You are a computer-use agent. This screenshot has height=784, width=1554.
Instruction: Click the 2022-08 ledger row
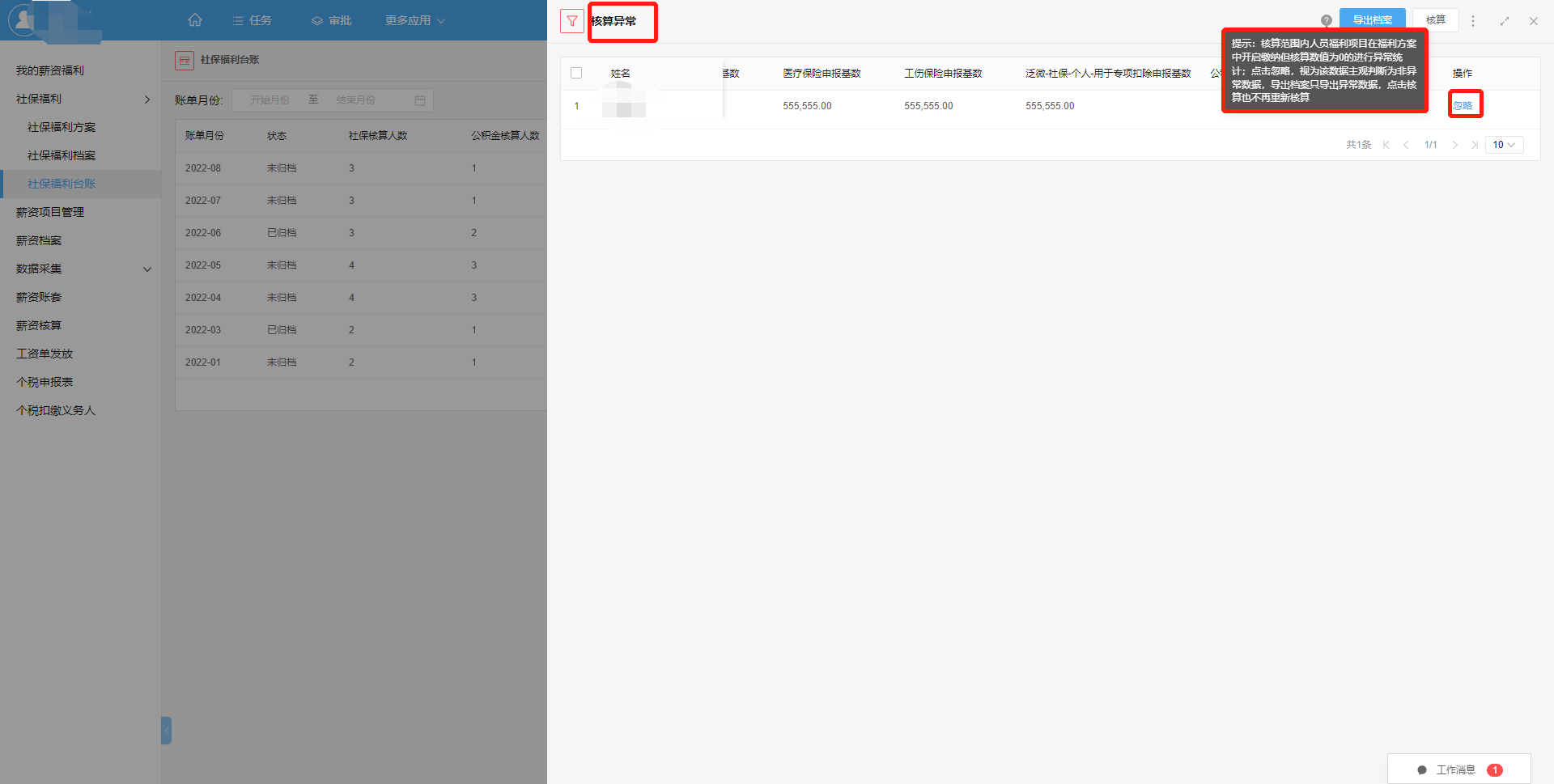tap(361, 168)
